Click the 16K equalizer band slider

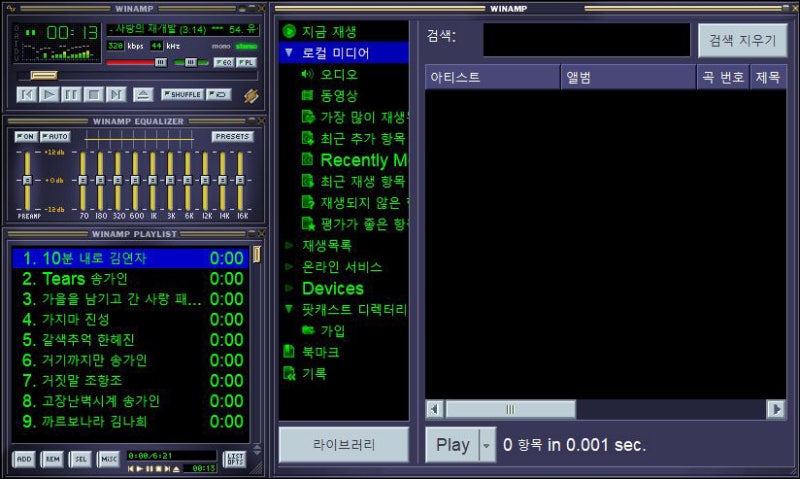[240, 180]
